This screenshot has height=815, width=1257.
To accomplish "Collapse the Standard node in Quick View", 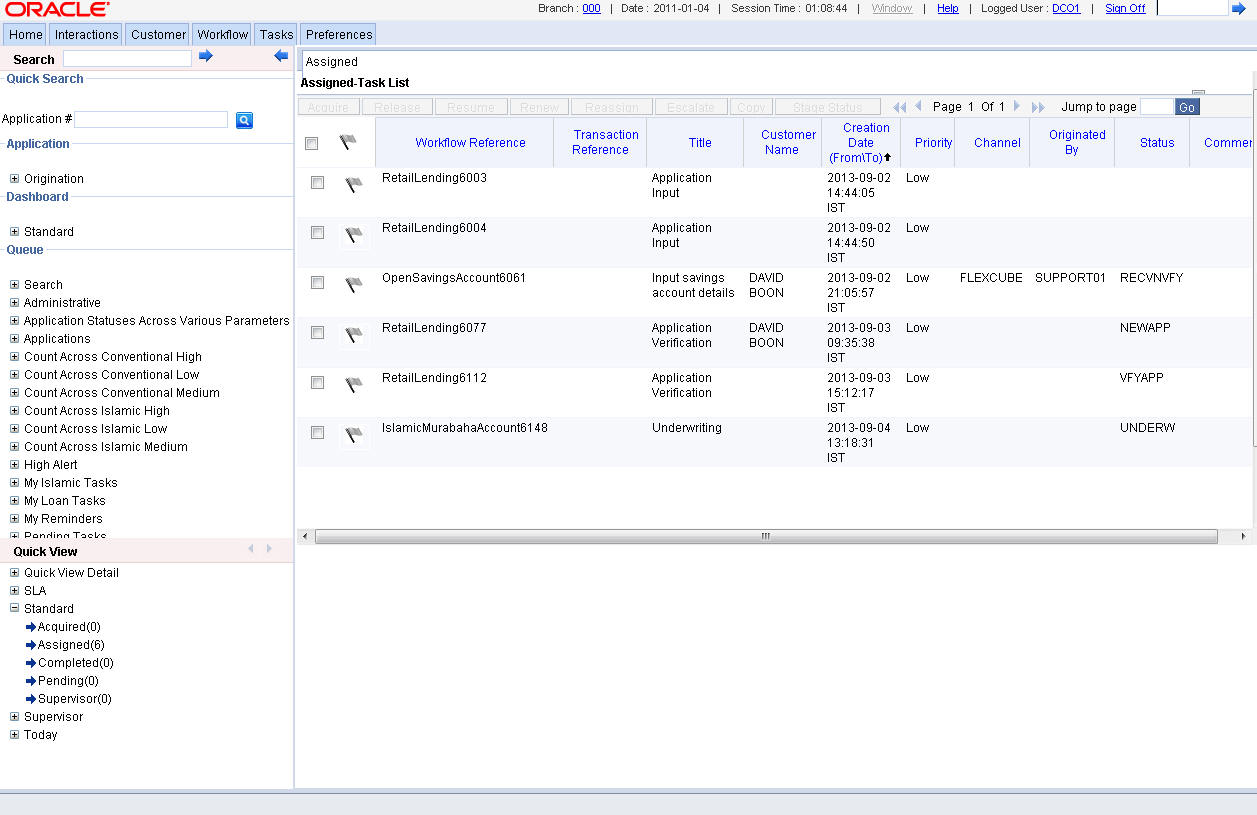I will 15,608.
